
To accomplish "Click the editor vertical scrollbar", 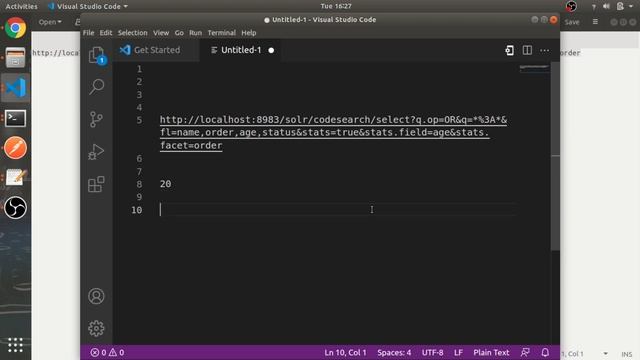I will tap(555, 156).
